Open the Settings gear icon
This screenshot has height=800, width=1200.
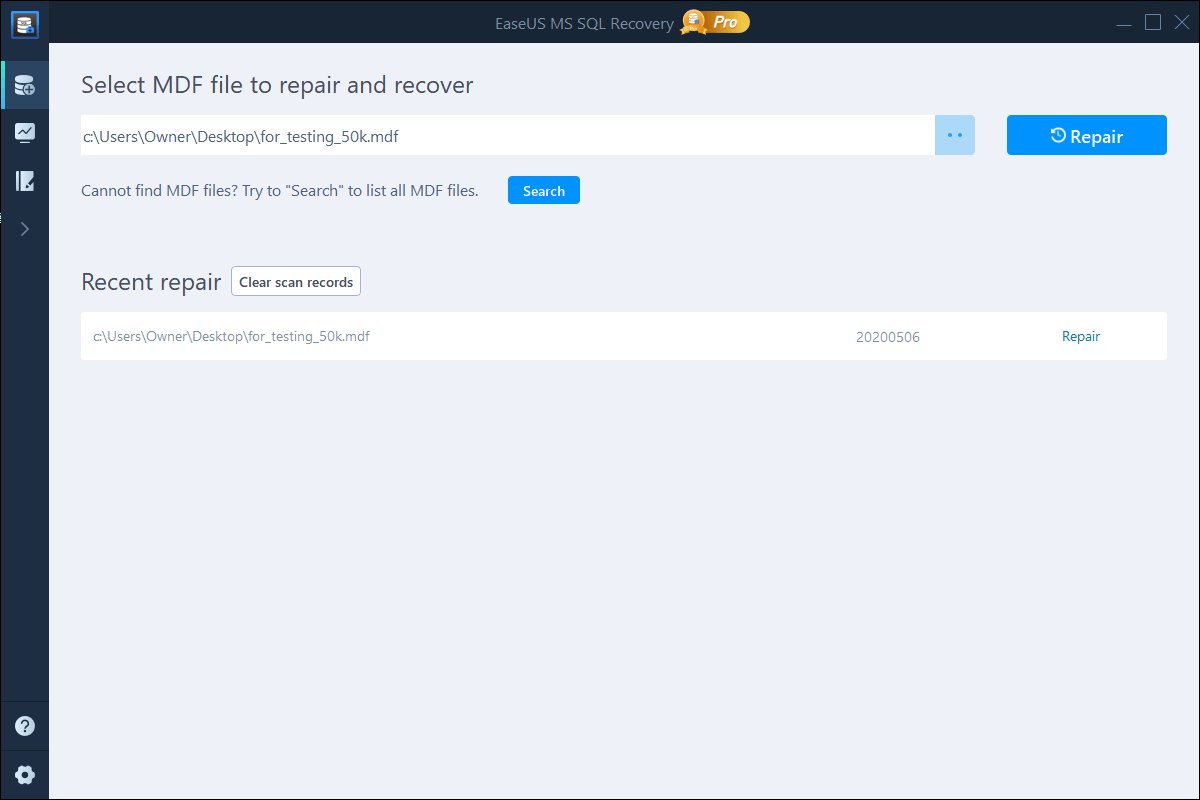click(x=25, y=774)
